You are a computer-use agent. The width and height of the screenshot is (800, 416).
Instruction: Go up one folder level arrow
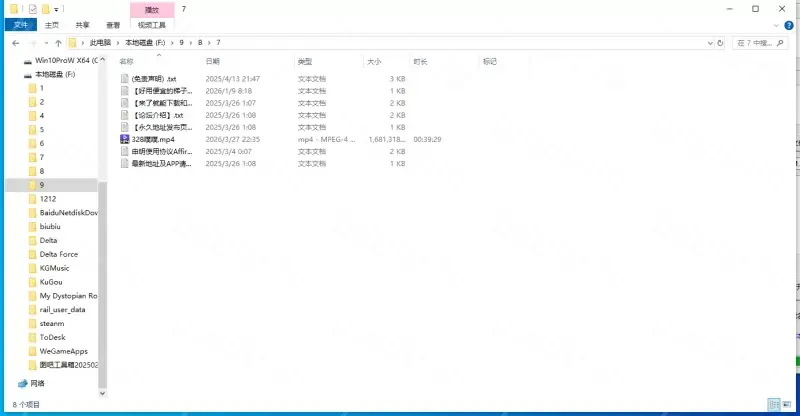coord(59,43)
